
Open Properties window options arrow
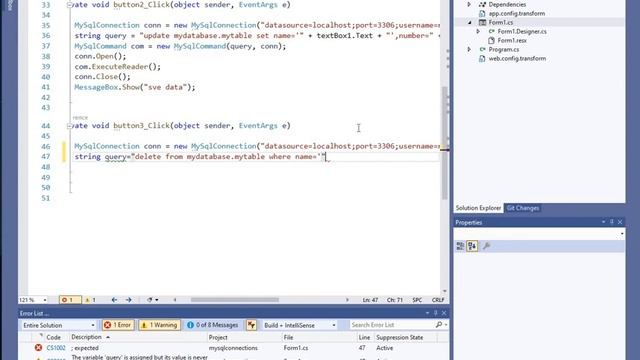tap(603, 222)
